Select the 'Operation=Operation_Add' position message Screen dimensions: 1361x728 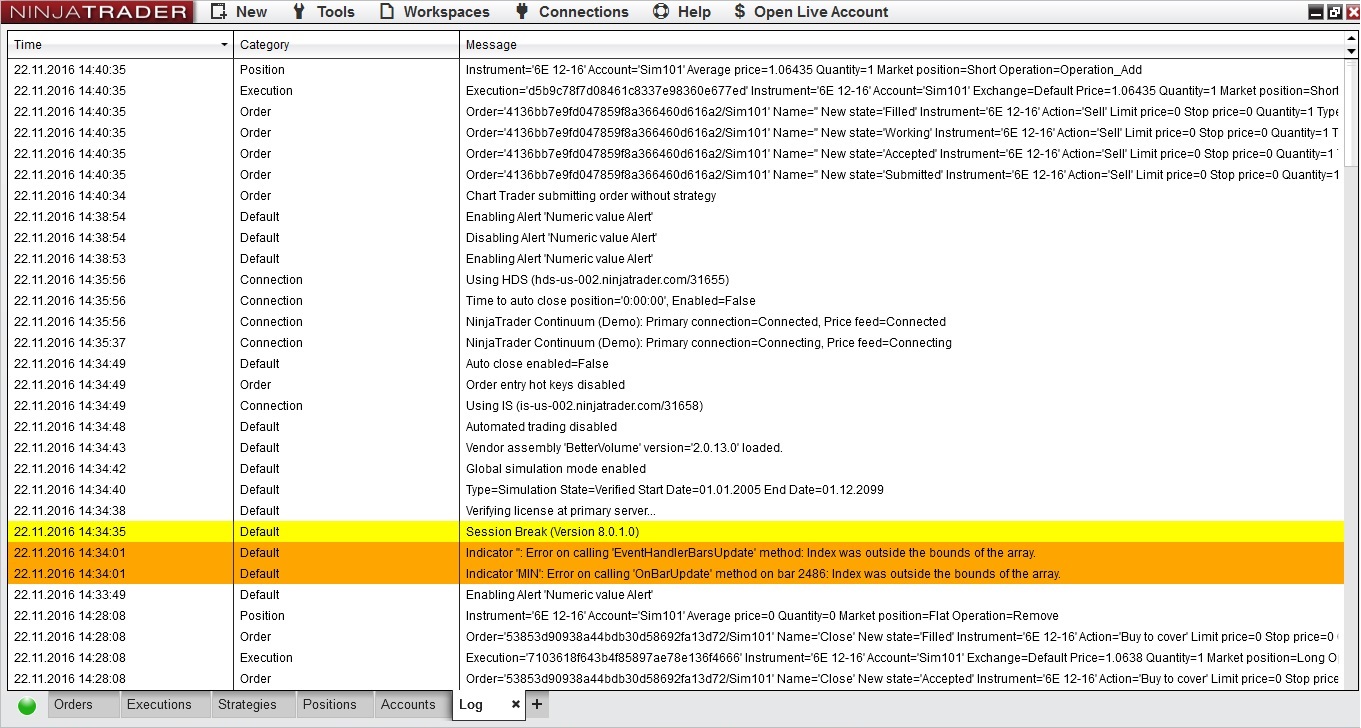(x=804, y=70)
